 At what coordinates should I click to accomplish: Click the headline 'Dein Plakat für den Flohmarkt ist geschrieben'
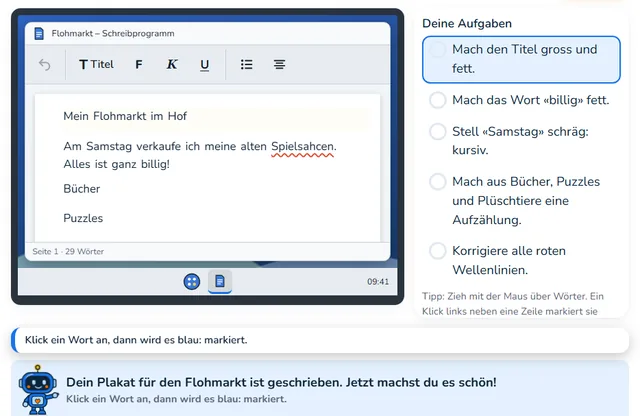(x=281, y=383)
